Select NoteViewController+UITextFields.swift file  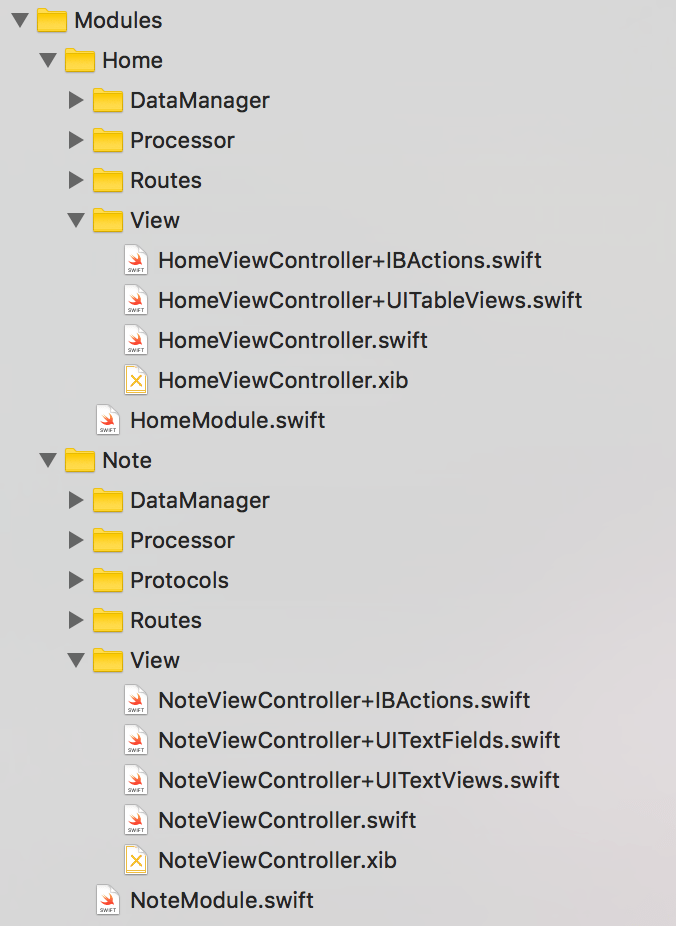[x=358, y=740]
